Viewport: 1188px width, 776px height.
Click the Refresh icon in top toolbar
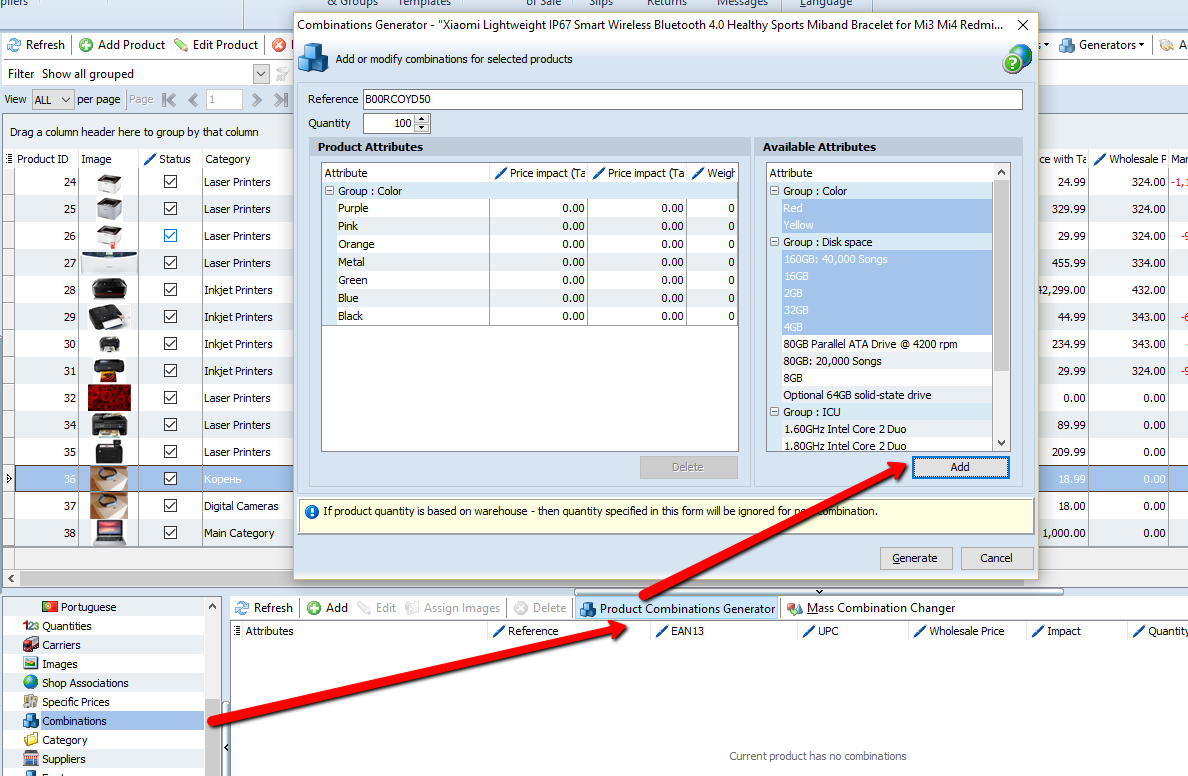coord(14,45)
